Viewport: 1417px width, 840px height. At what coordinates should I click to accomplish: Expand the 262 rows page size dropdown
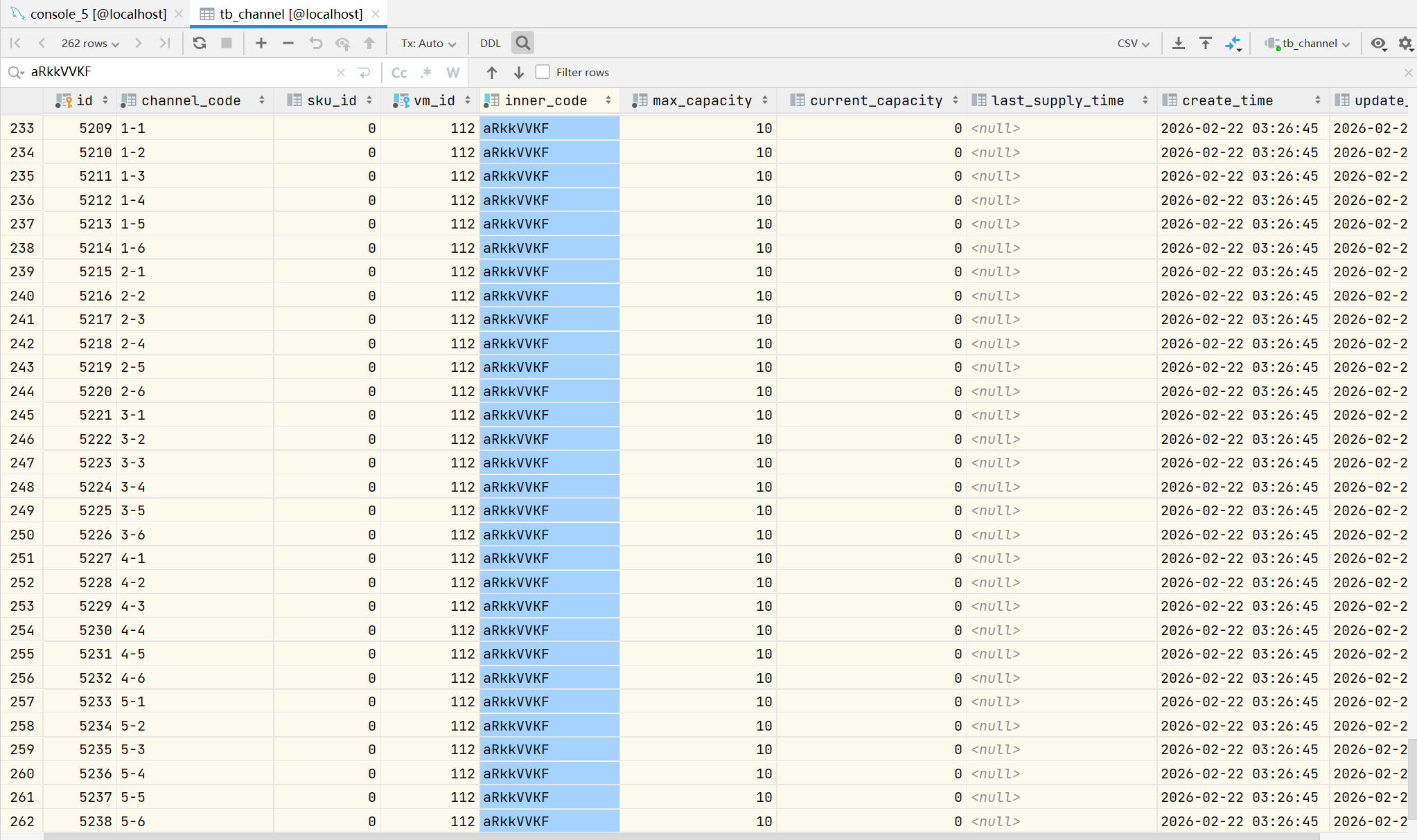click(x=90, y=43)
